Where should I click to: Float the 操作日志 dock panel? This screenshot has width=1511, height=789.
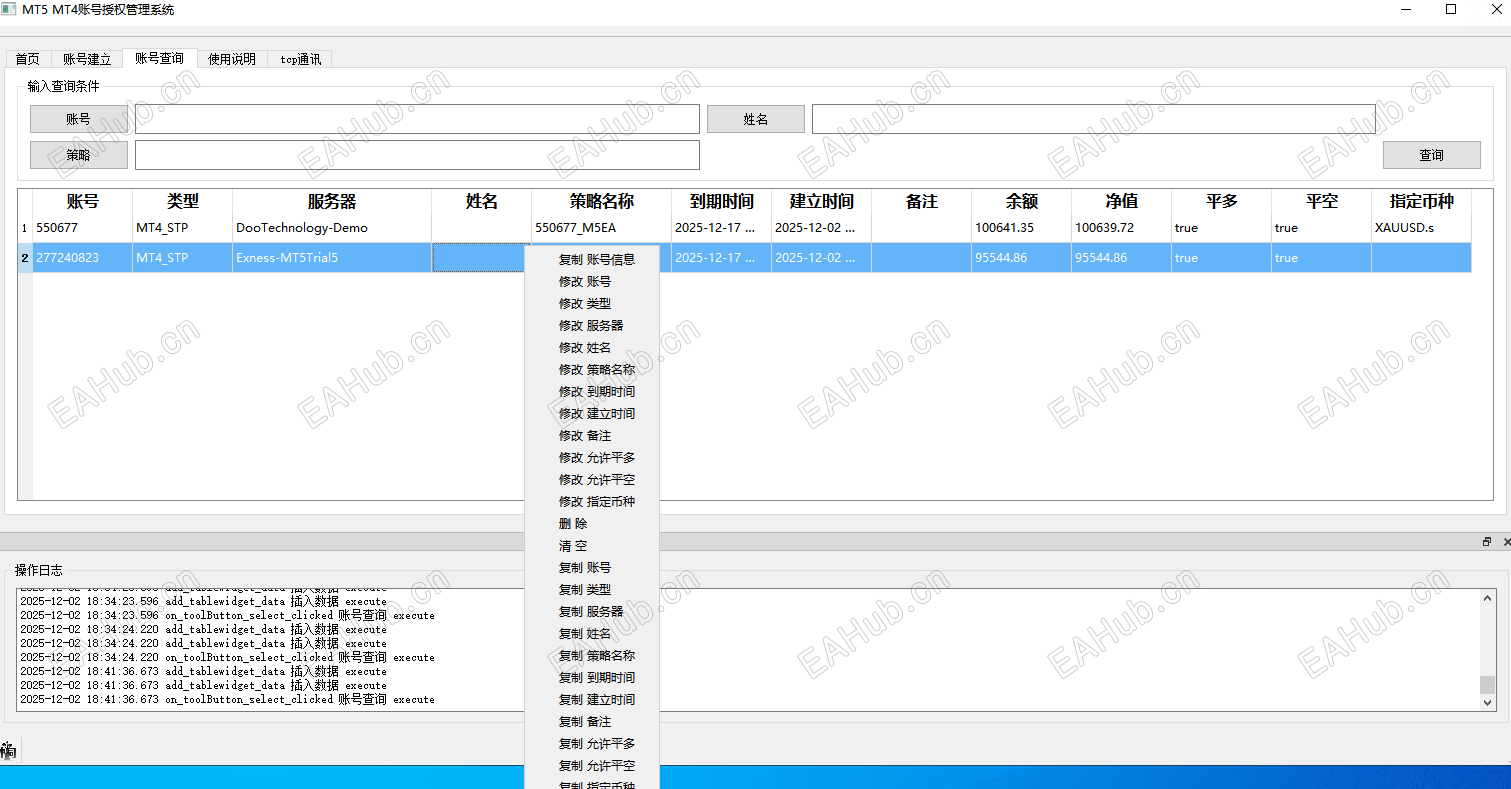click(1487, 541)
